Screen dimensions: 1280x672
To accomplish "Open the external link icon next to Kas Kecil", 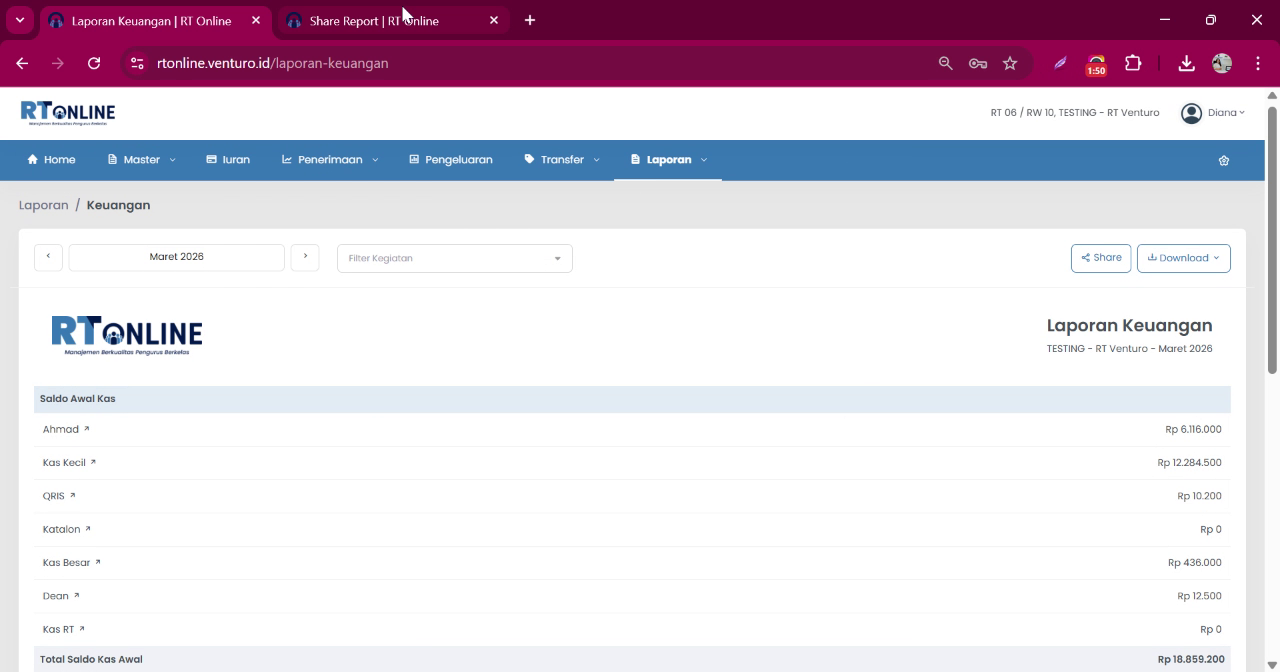I will (x=93, y=462).
